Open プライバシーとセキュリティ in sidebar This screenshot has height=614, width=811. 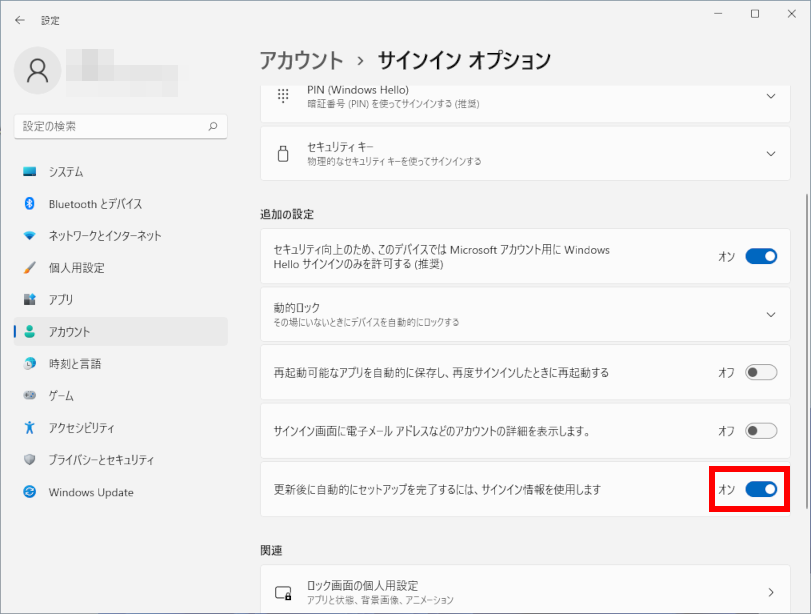click(x=101, y=460)
